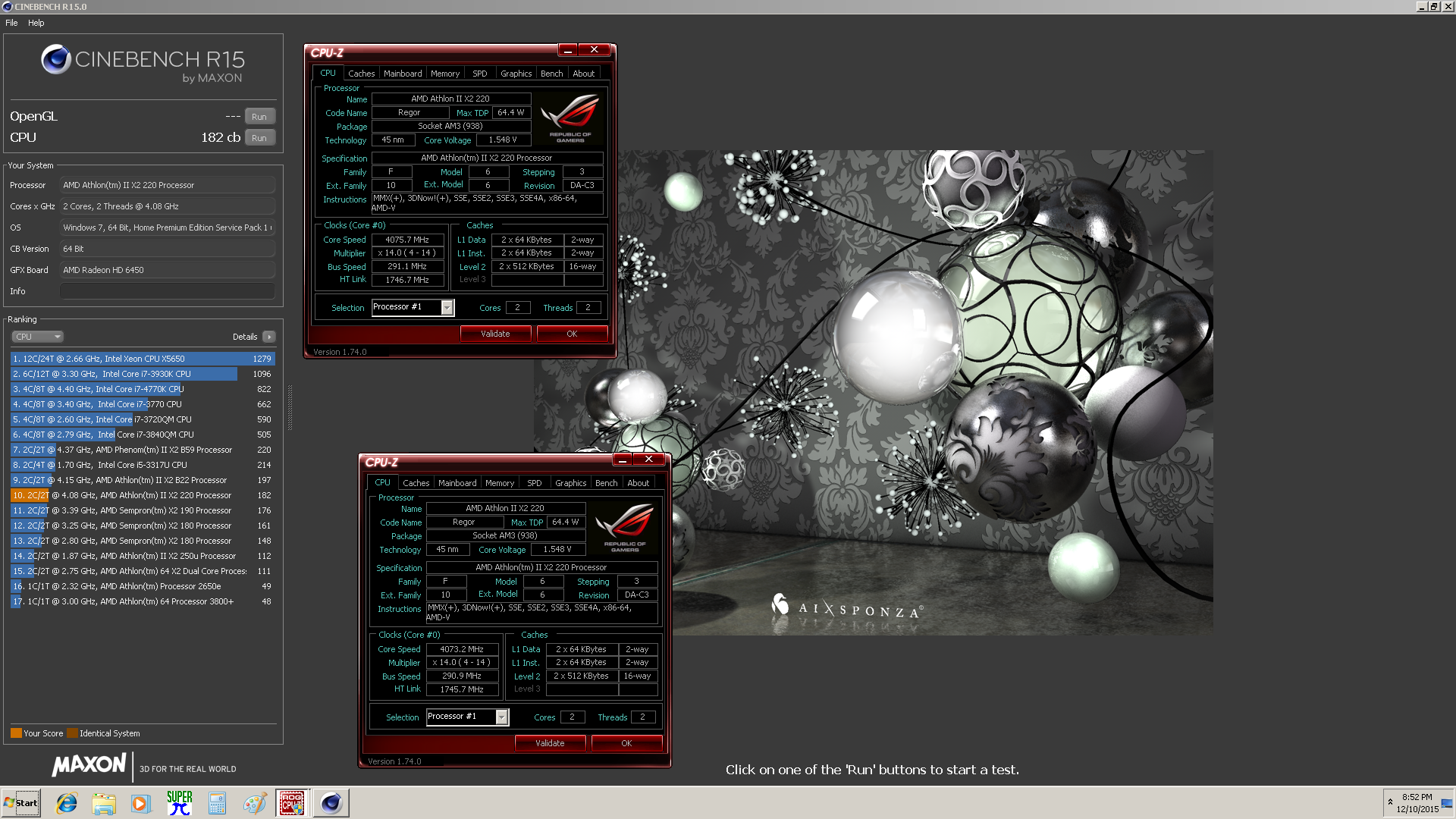Open Bench tab in CPU-Z showing 4073.2 MHz
The height and width of the screenshot is (819, 1456).
[607, 483]
